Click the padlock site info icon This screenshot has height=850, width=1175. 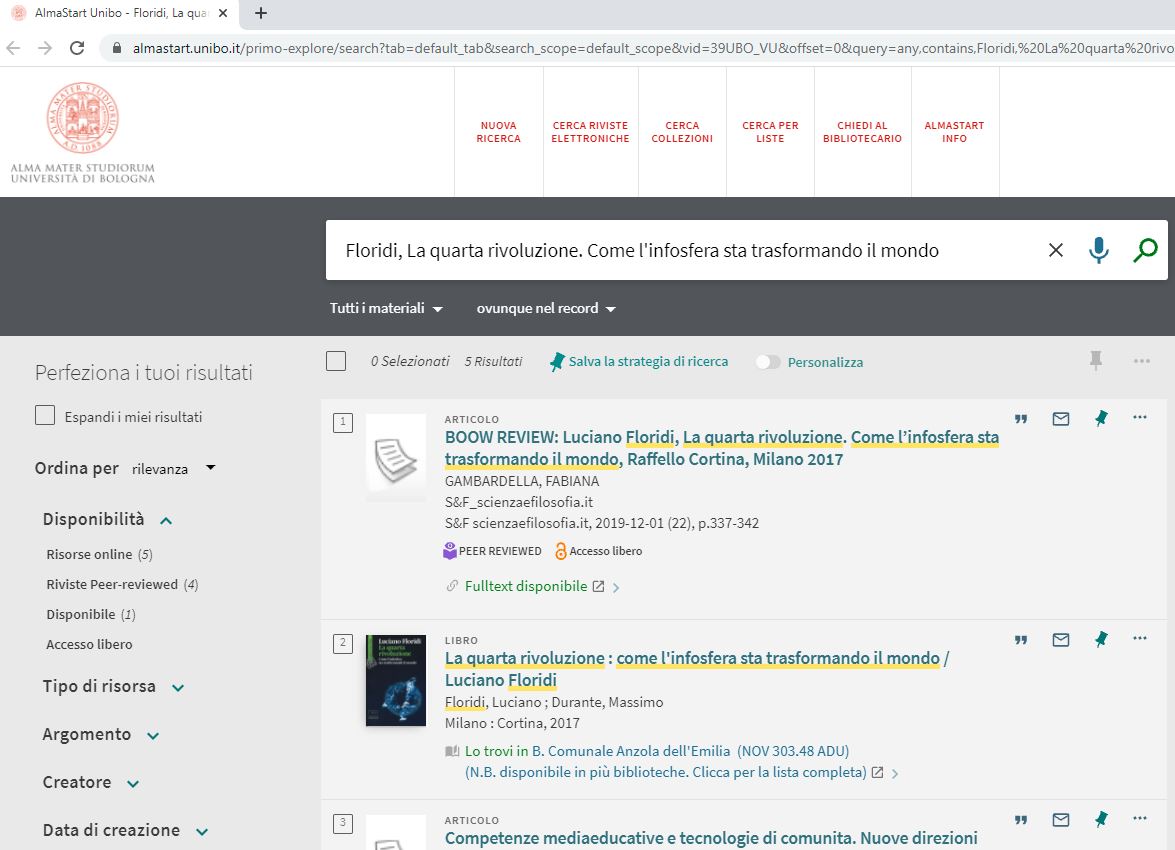pyautogui.click(x=116, y=48)
